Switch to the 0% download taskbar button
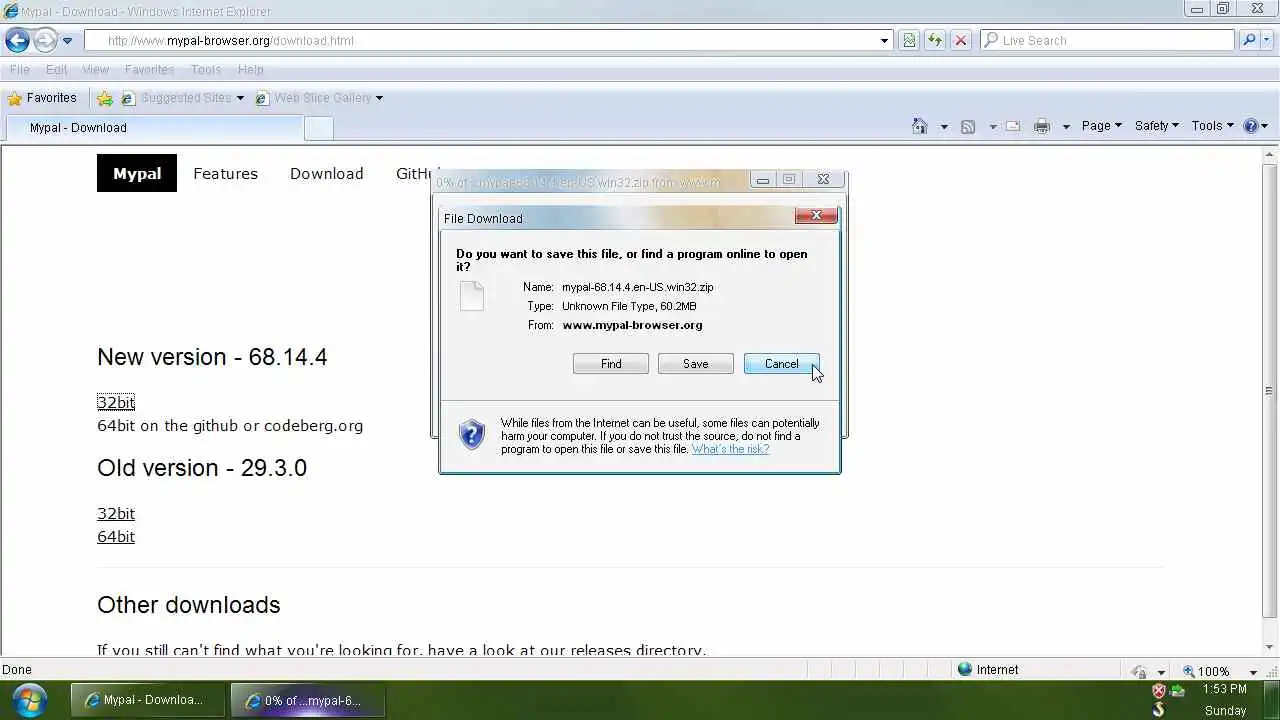 306,700
